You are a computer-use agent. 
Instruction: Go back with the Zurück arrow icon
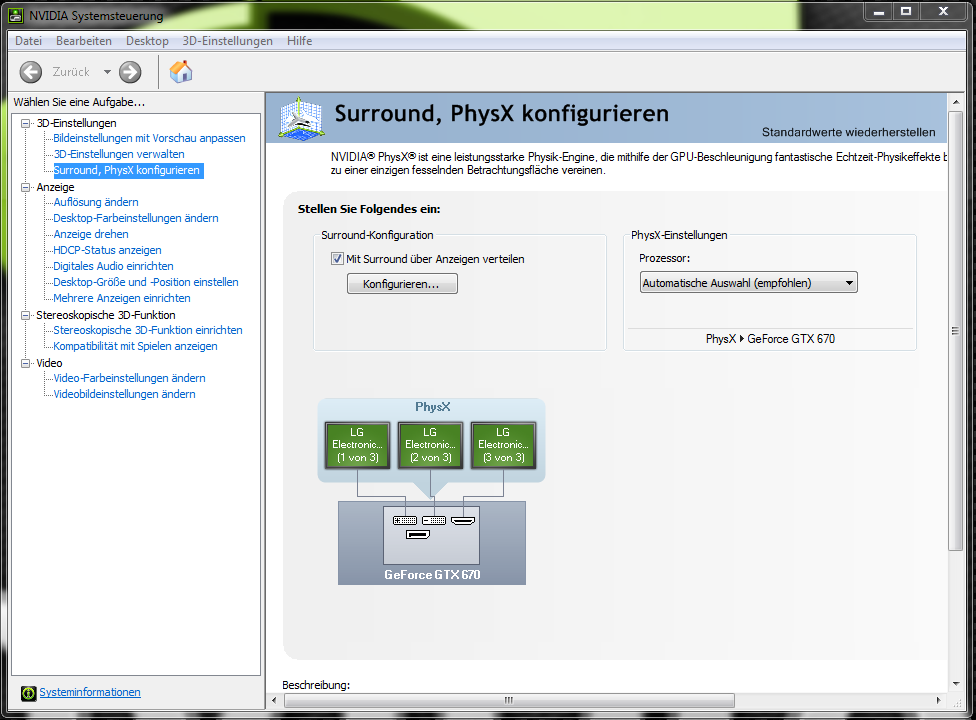tap(30, 72)
